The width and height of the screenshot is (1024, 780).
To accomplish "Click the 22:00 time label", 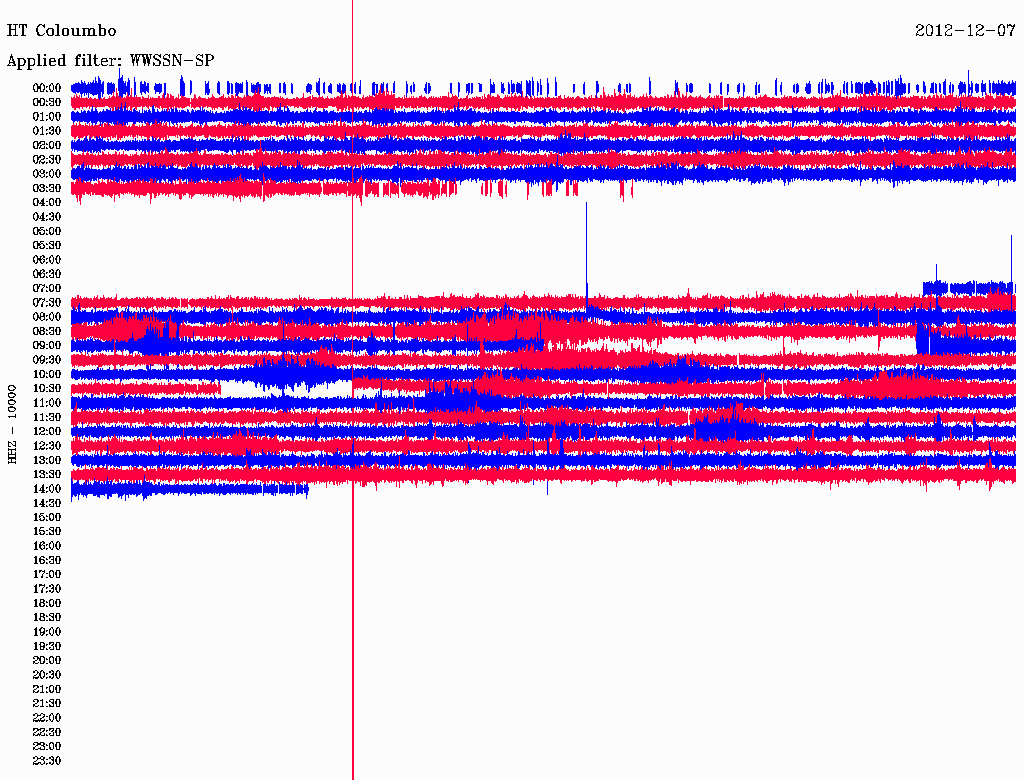I will (x=47, y=717).
